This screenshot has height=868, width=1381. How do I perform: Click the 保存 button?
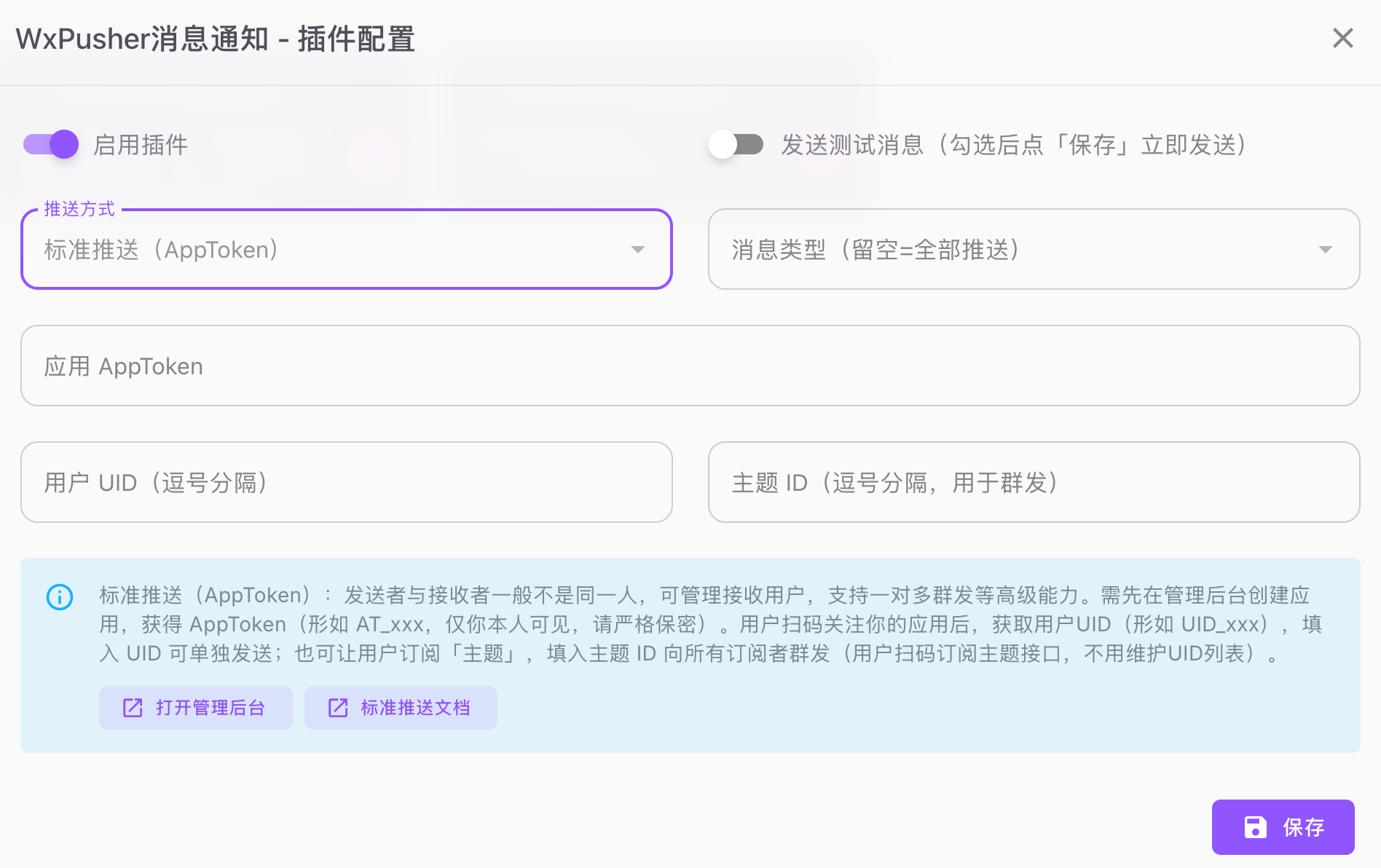(1283, 827)
